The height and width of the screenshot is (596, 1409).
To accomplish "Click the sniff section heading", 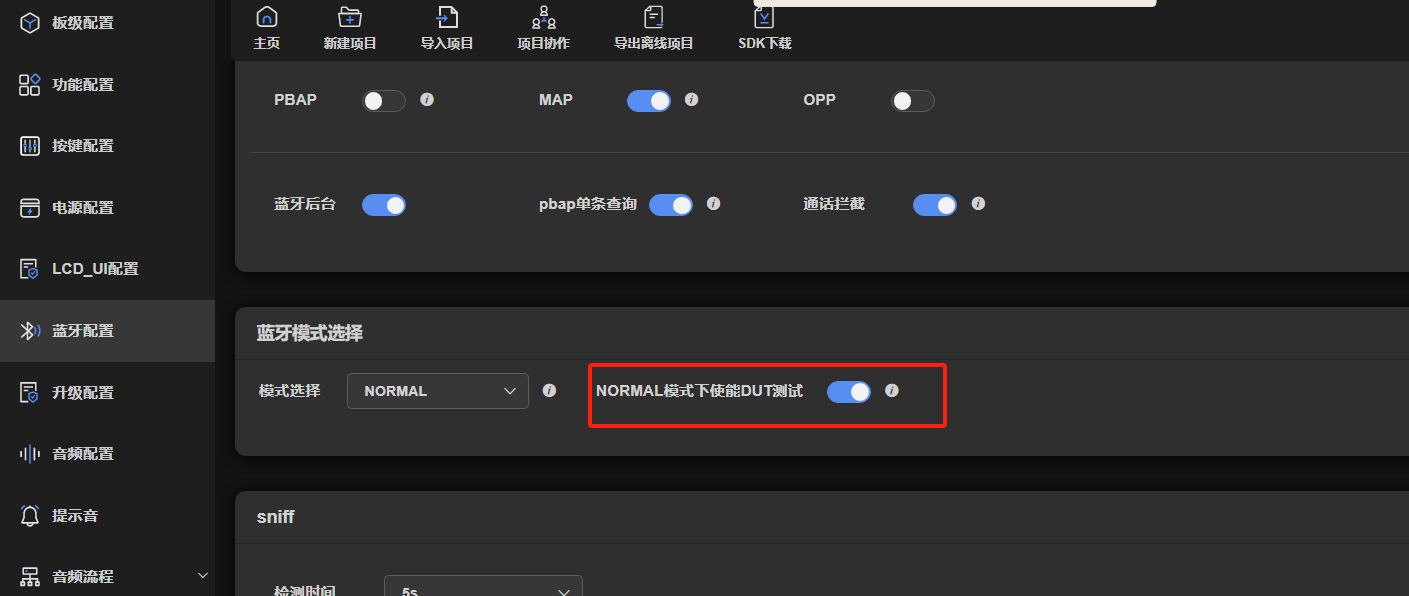I will coord(276,517).
